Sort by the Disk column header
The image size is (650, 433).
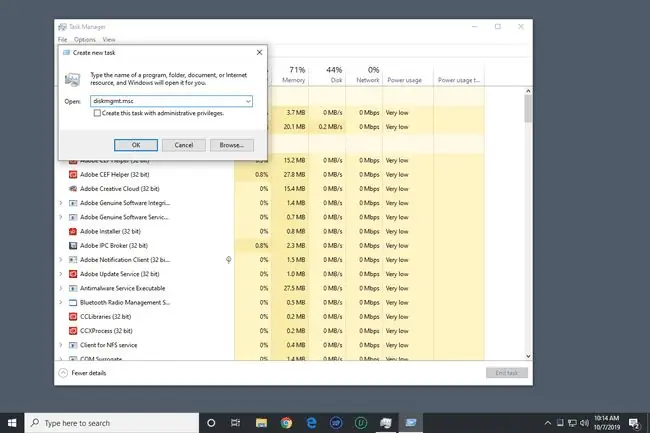(x=327, y=75)
